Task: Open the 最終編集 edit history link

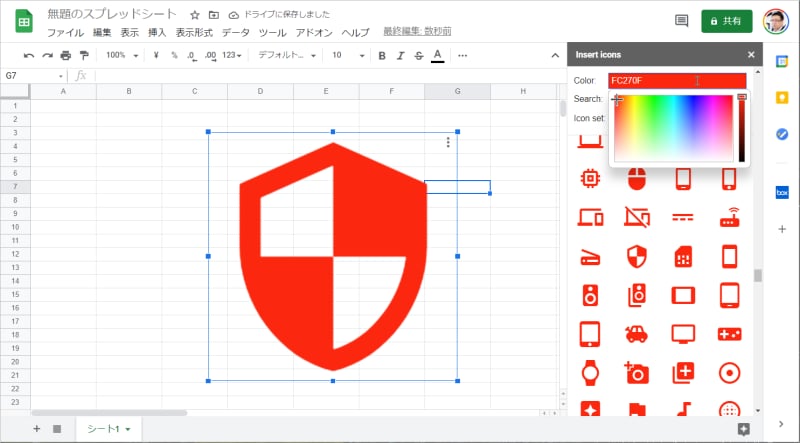Action: 417,32
